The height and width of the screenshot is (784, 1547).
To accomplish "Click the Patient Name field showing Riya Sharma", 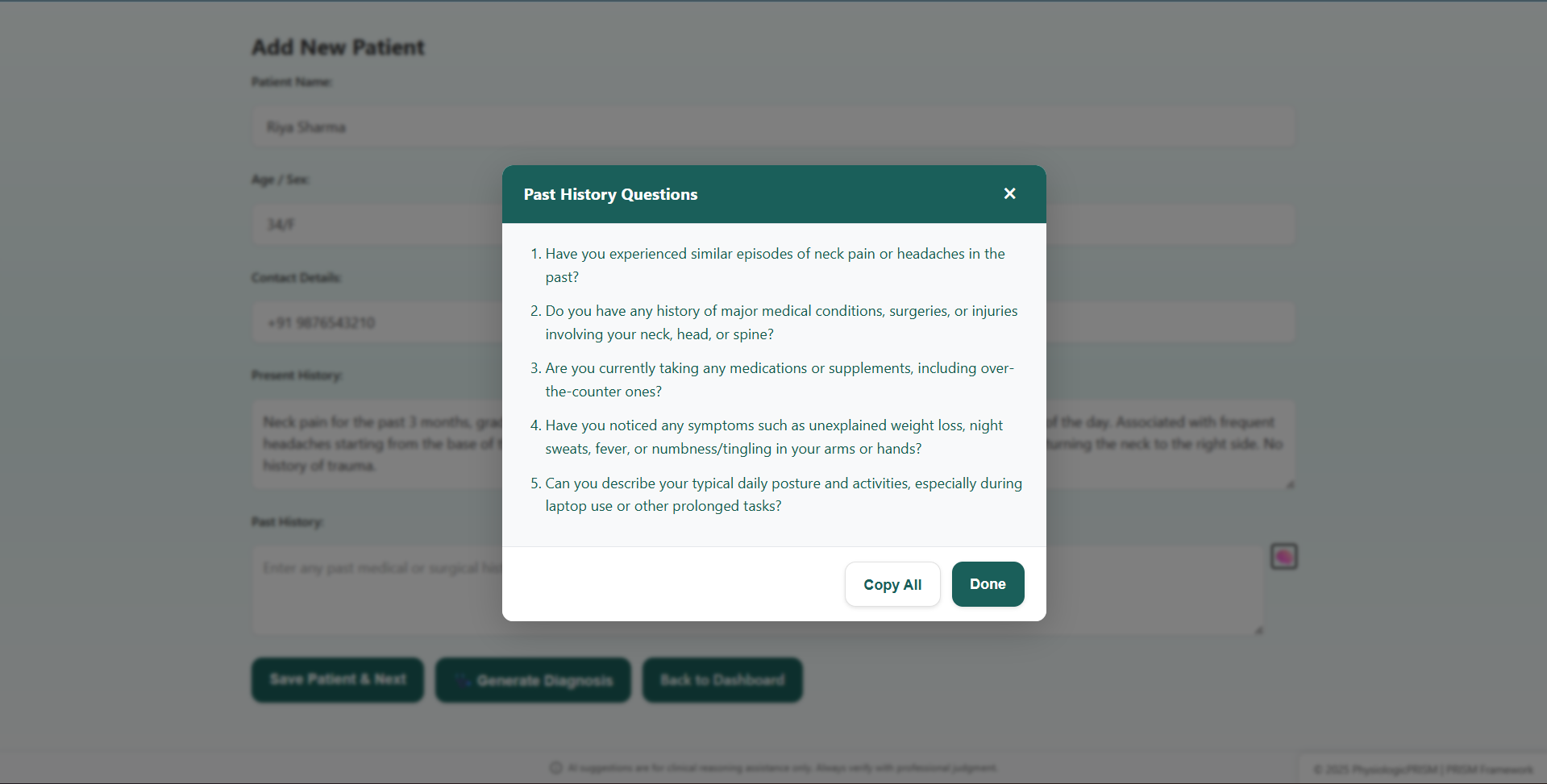I will 772,127.
